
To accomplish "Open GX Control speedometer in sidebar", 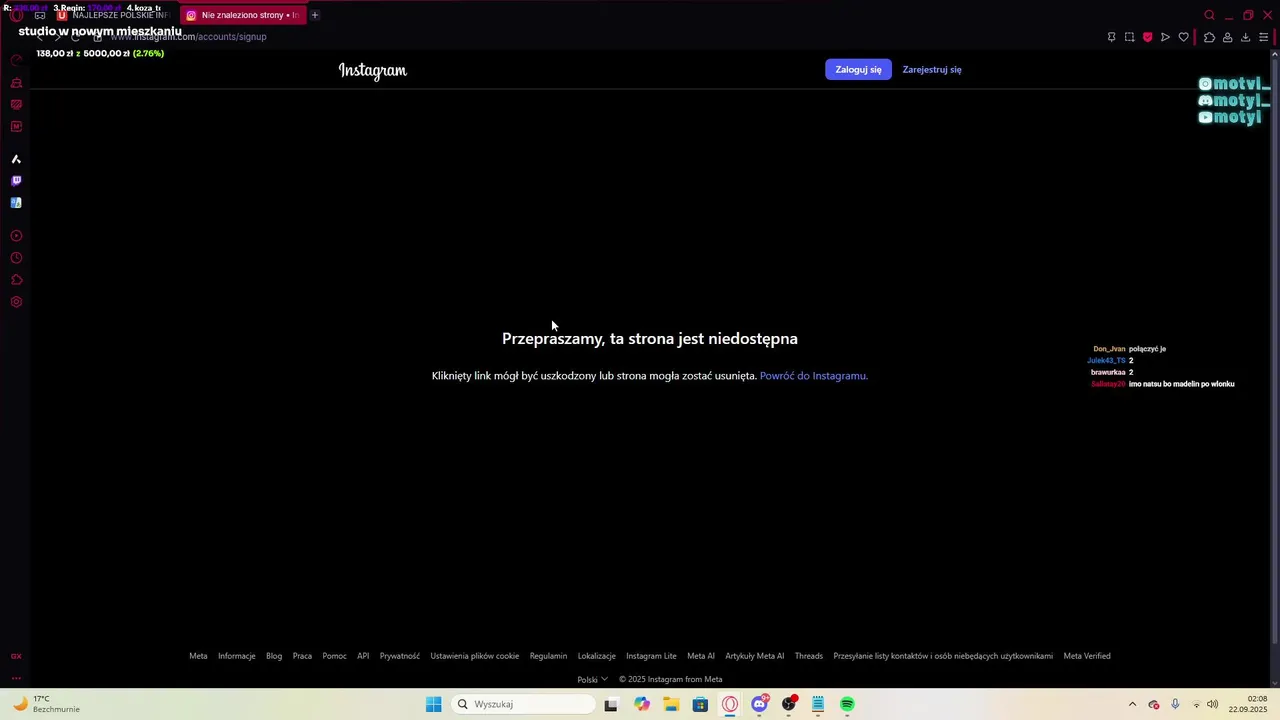I will [x=16, y=60].
